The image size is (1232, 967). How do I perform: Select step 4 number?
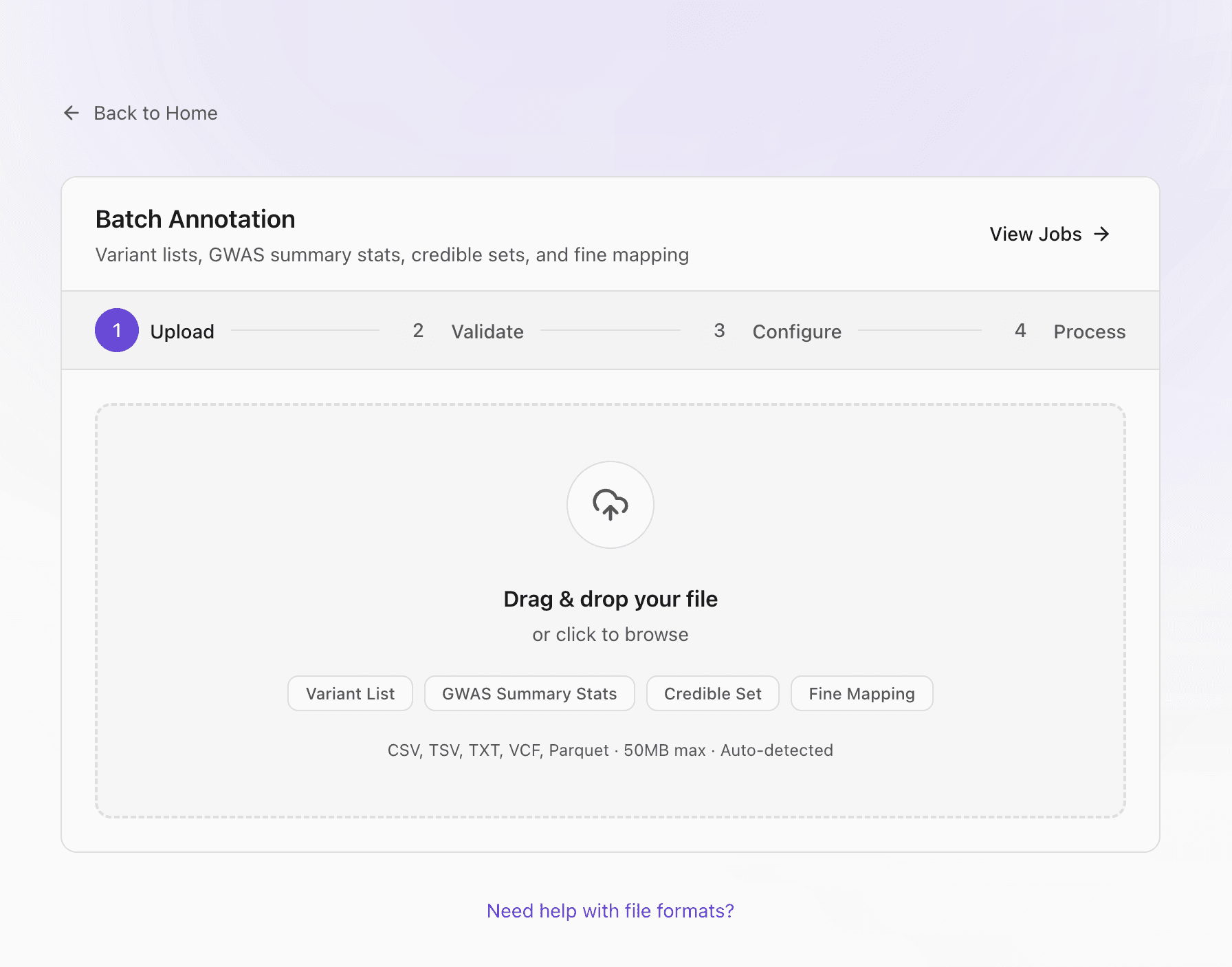(x=1020, y=330)
